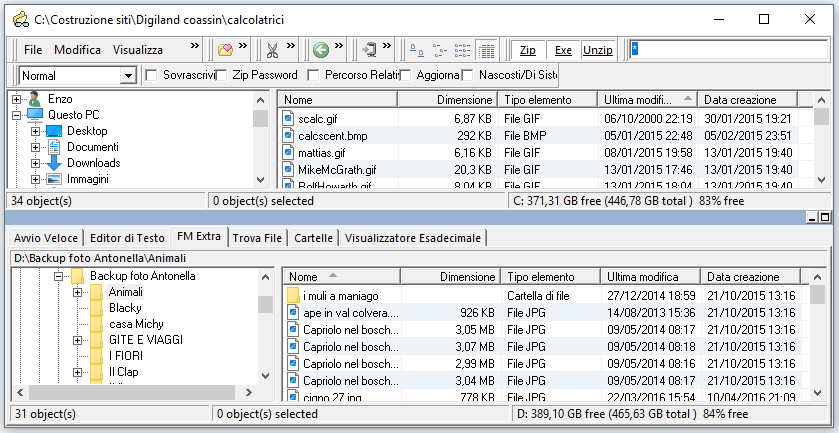Switch to the Avvio Veloce tab
The width and height of the screenshot is (839, 433).
[47, 238]
